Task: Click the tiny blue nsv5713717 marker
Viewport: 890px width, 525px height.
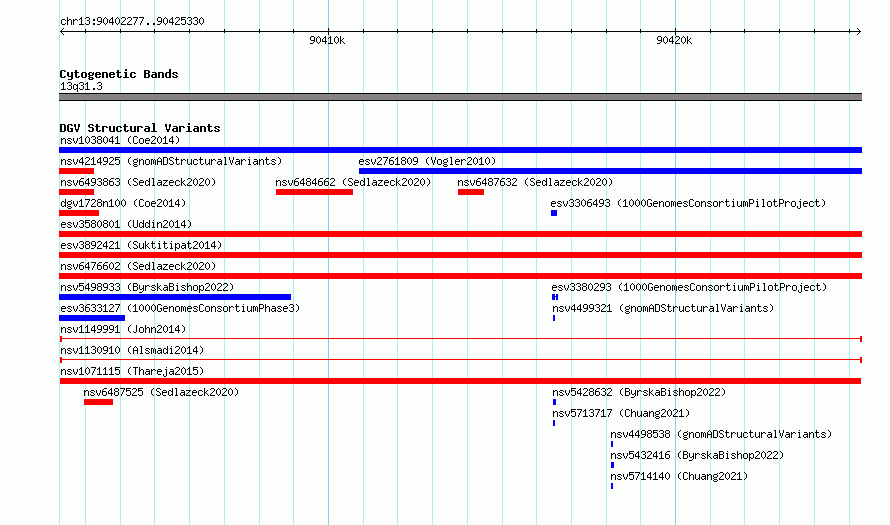Action: tap(554, 423)
